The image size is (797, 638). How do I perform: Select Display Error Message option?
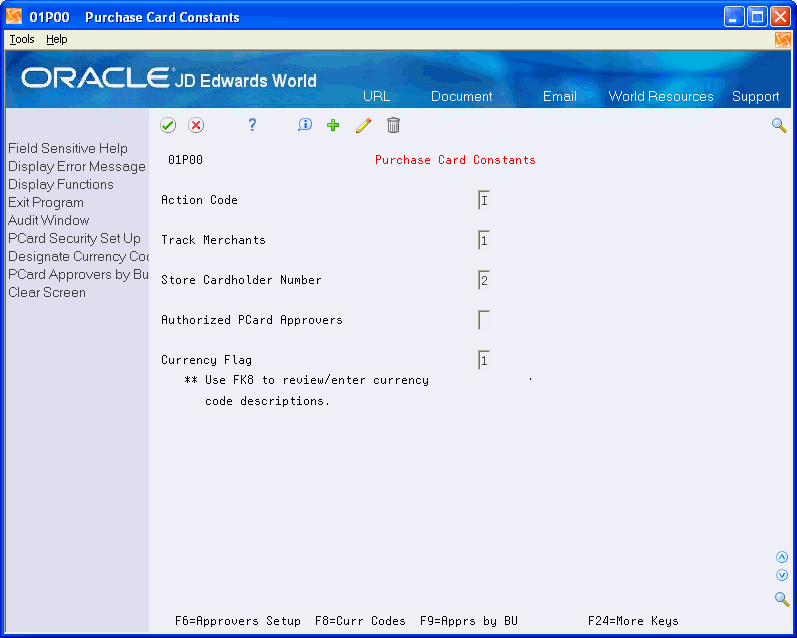click(x=77, y=166)
